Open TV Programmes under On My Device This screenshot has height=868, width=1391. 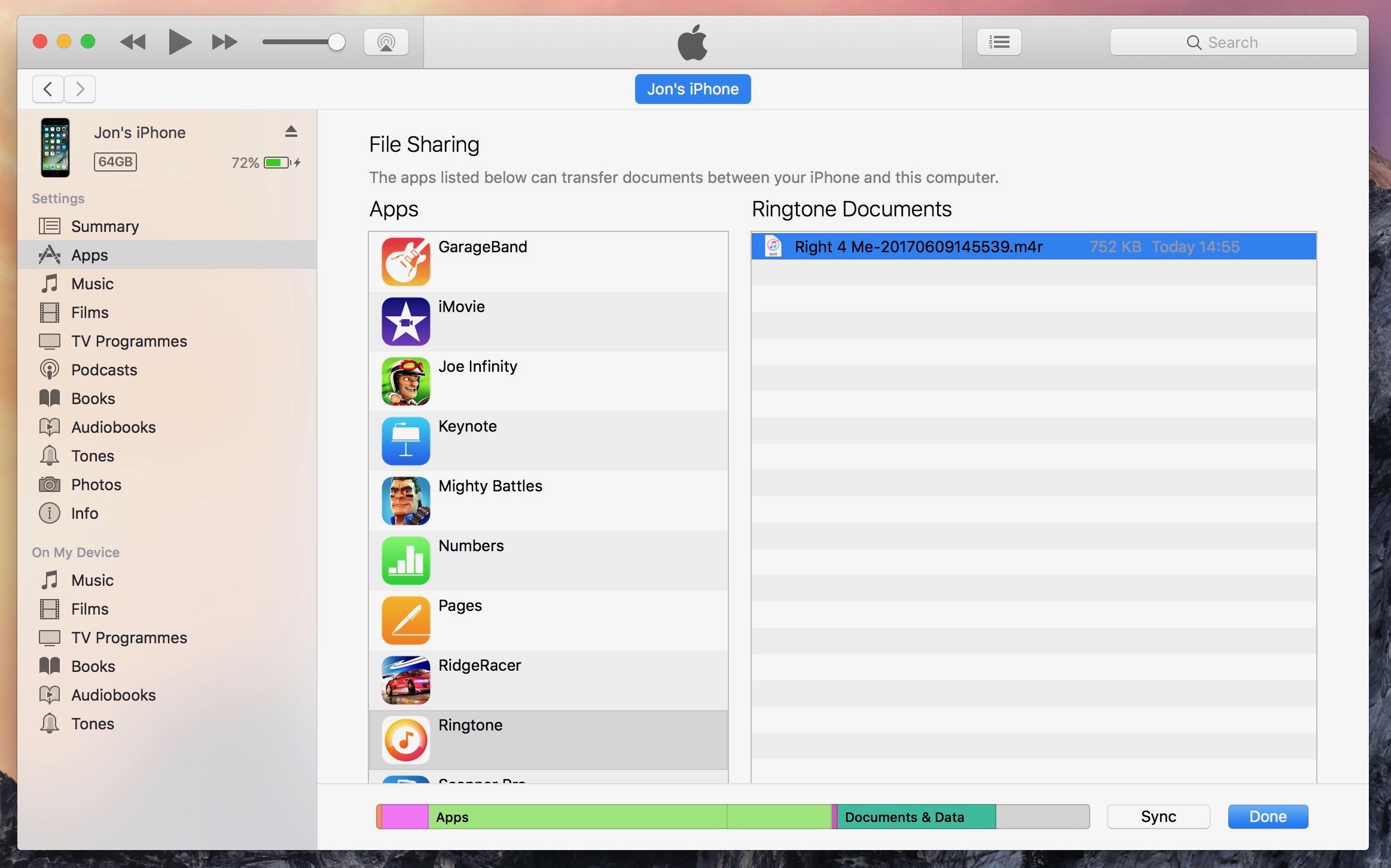pyautogui.click(x=167, y=637)
